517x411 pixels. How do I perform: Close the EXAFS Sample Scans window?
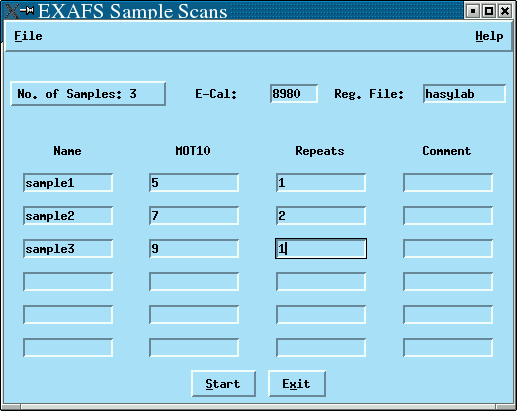coord(505,11)
